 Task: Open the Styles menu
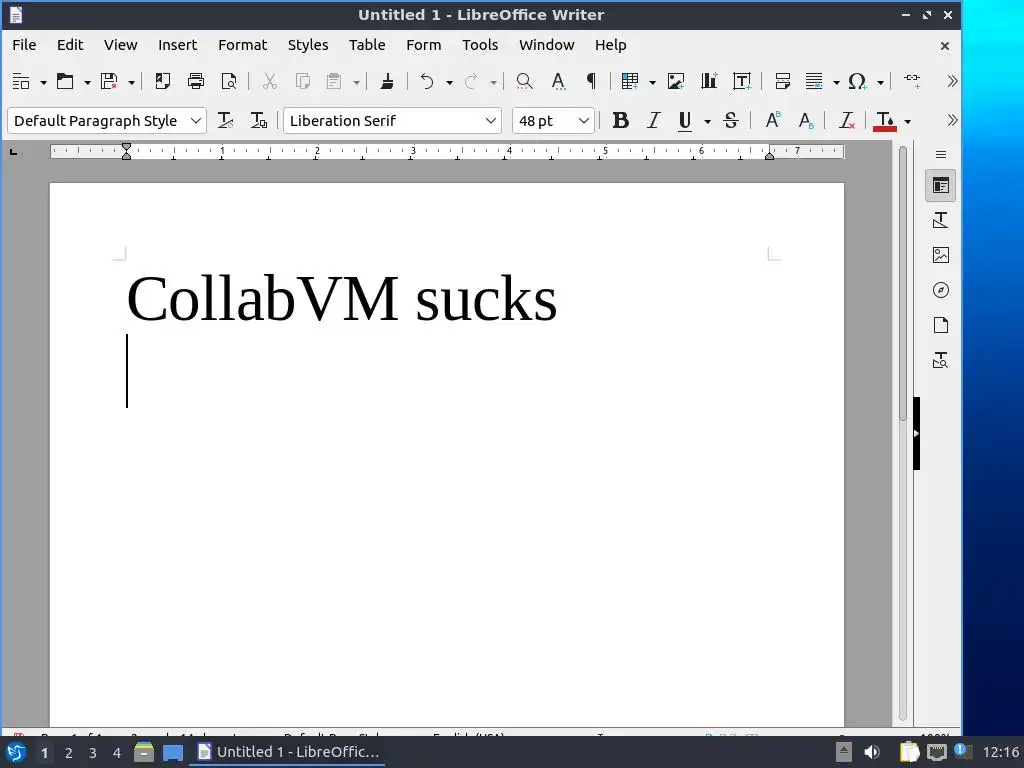[308, 45]
